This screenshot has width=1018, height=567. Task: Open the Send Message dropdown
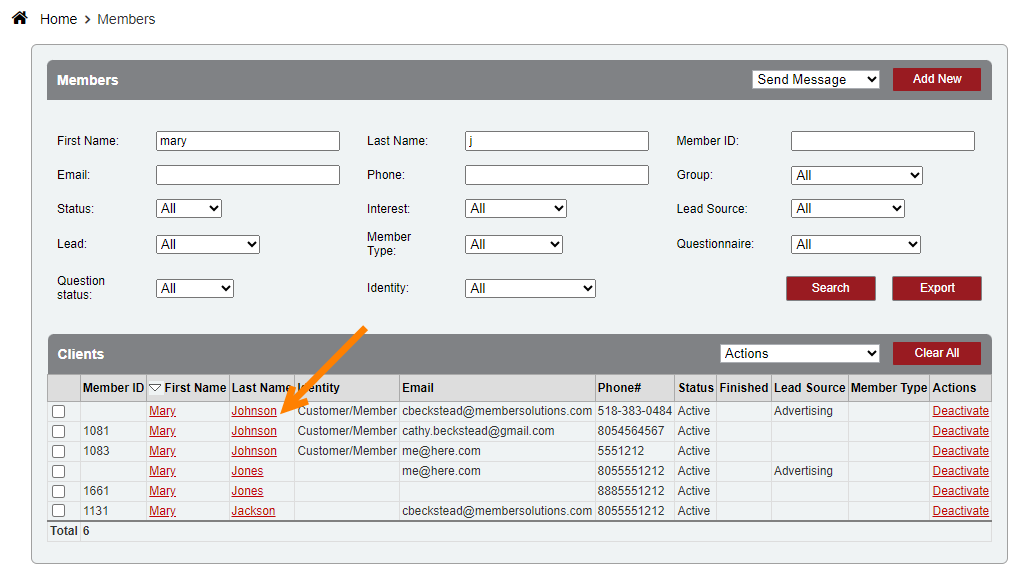[x=815, y=80]
